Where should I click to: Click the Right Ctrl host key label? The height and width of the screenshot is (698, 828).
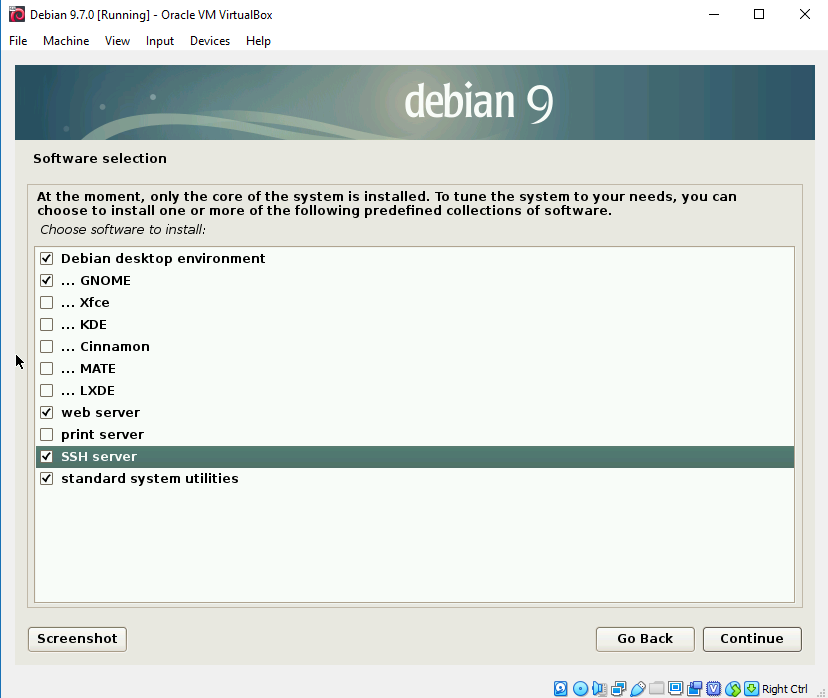pyautogui.click(x=785, y=689)
